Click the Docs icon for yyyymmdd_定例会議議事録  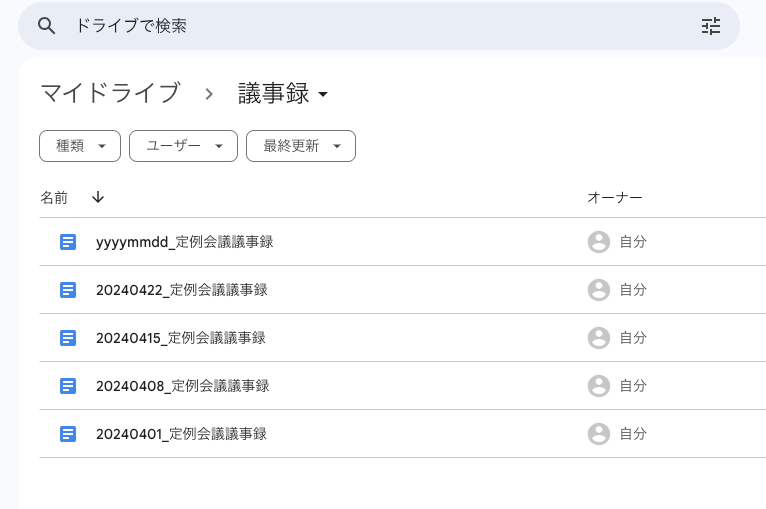pyautogui.click(x=68, y=242)
